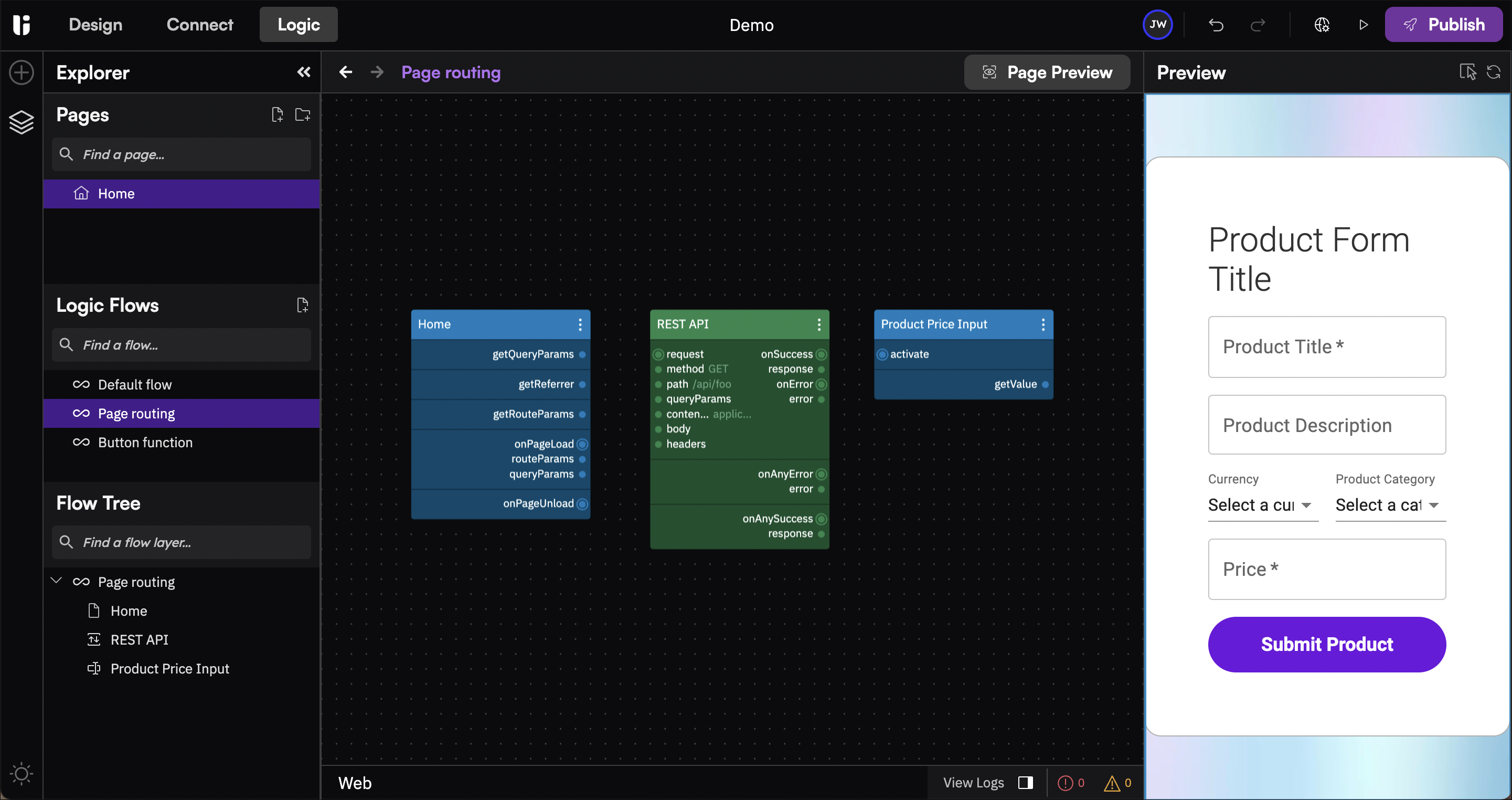This screenshot has width=1512, height=800.
Task: Toggle the light/dark theme sun icon
Action: pos(21,773)
